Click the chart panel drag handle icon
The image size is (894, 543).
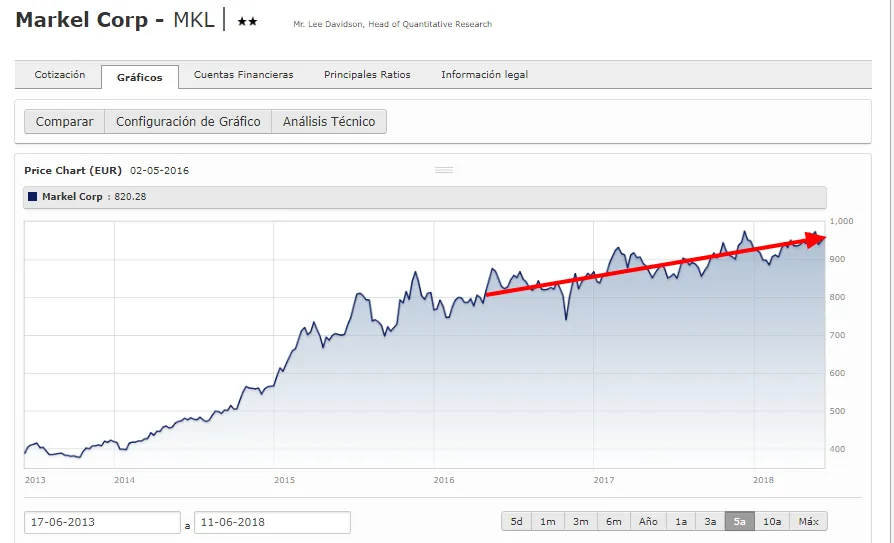point(444,170)
